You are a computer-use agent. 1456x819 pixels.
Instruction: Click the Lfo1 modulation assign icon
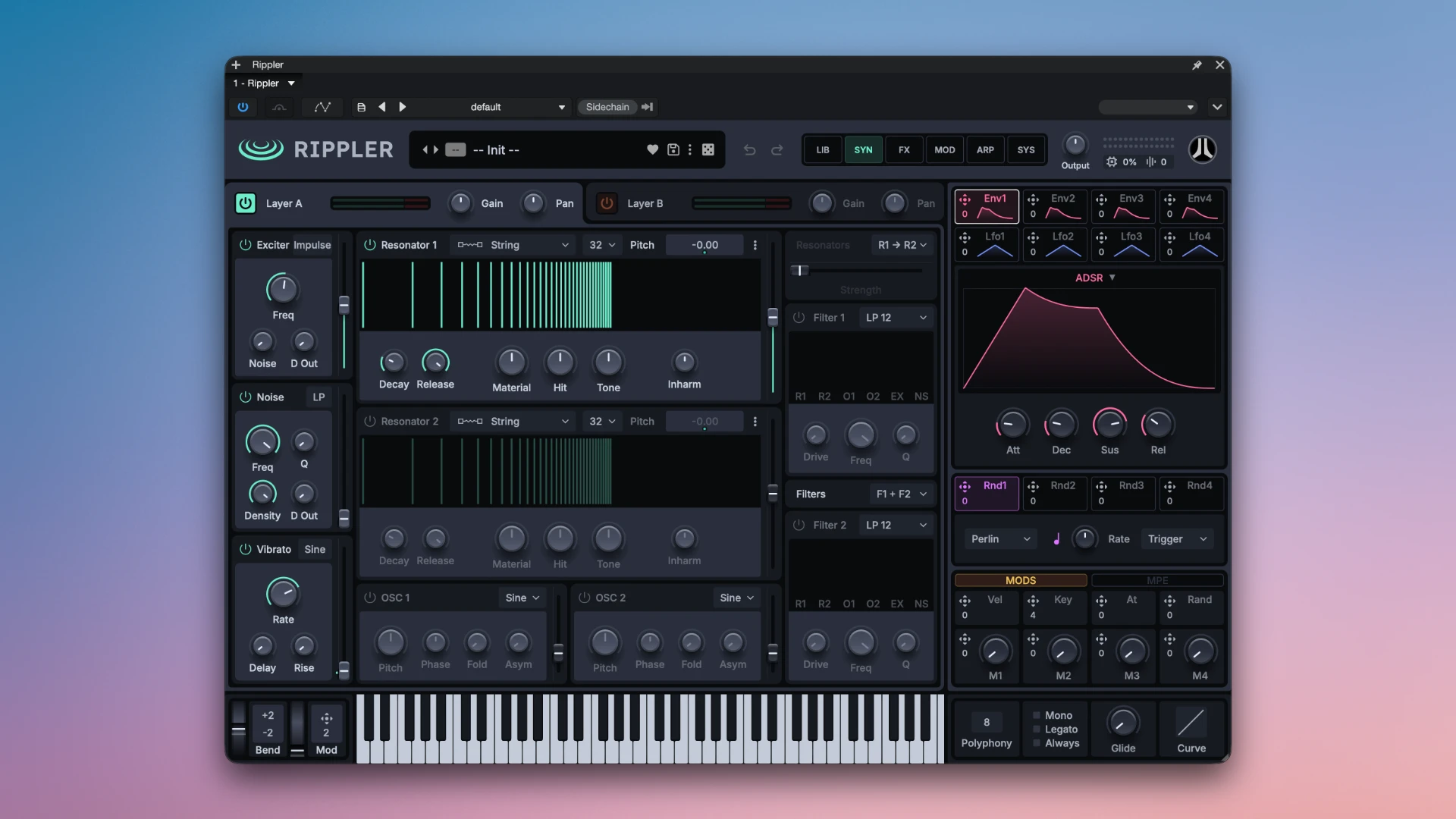point(965,237)
